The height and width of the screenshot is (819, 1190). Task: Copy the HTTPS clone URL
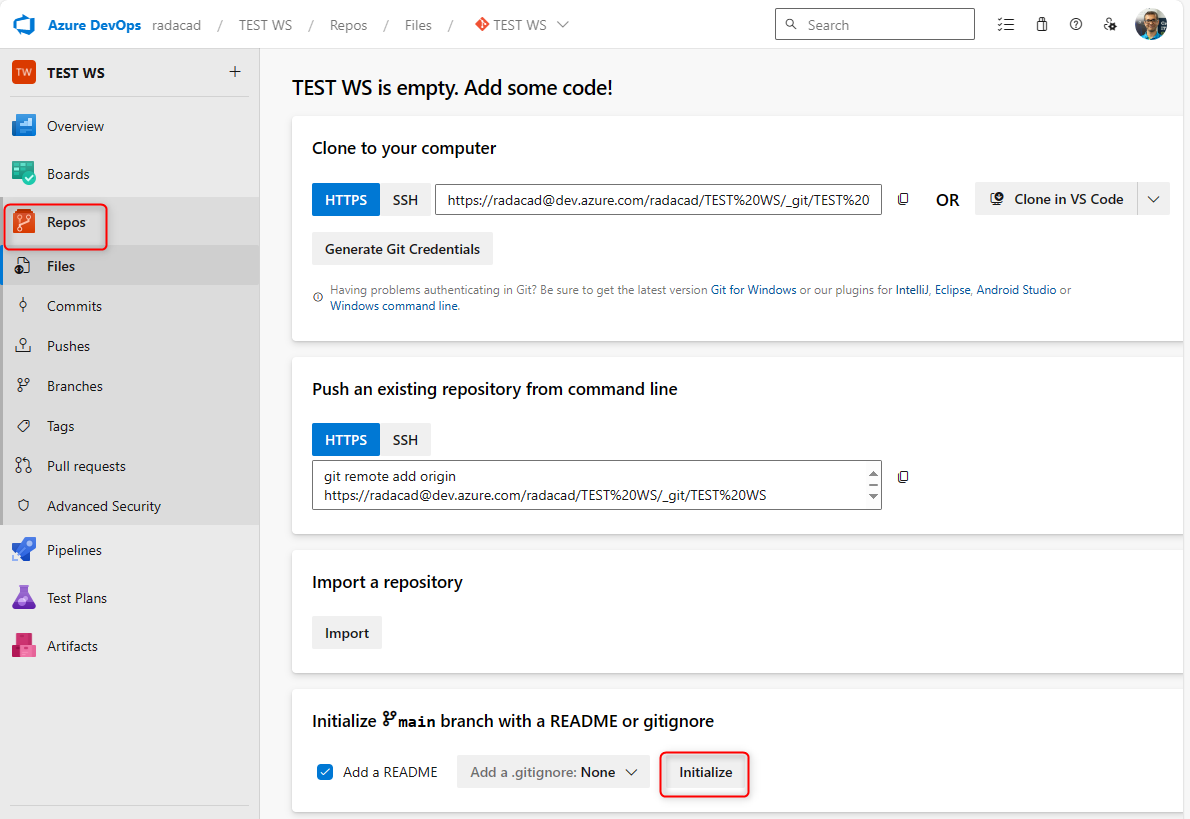(x=903, y=199)
